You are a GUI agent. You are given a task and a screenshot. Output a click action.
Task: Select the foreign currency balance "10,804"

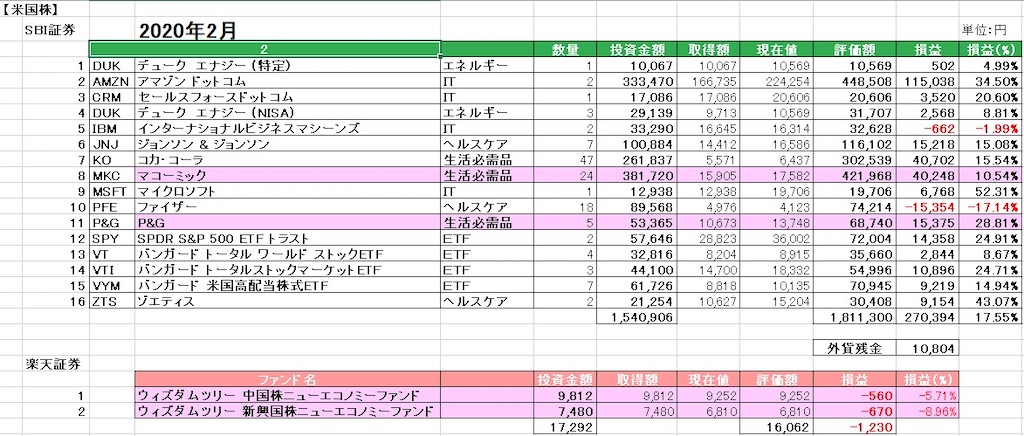927,348
